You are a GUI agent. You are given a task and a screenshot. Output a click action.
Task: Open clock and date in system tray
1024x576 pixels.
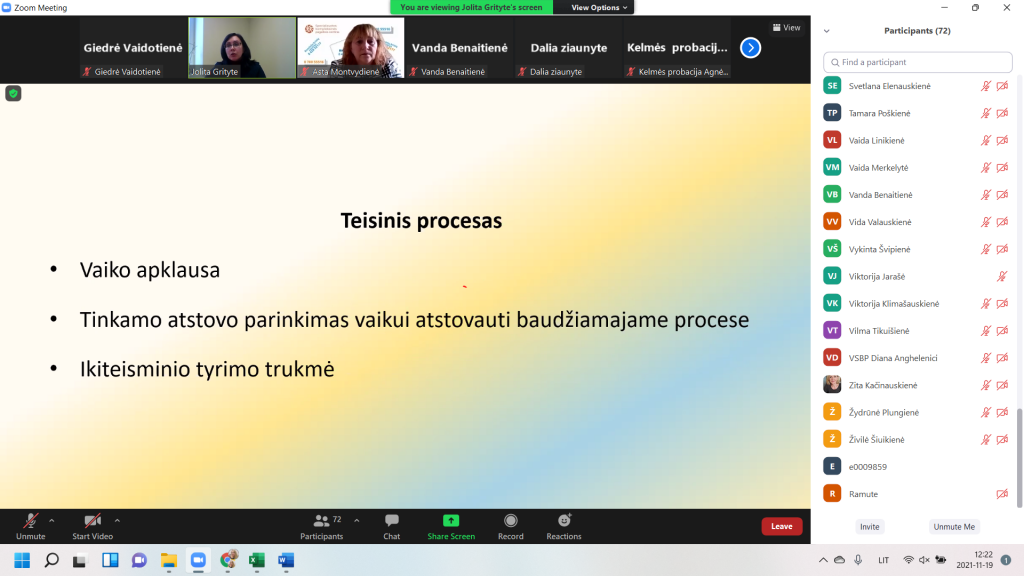(x=974, y=560)
